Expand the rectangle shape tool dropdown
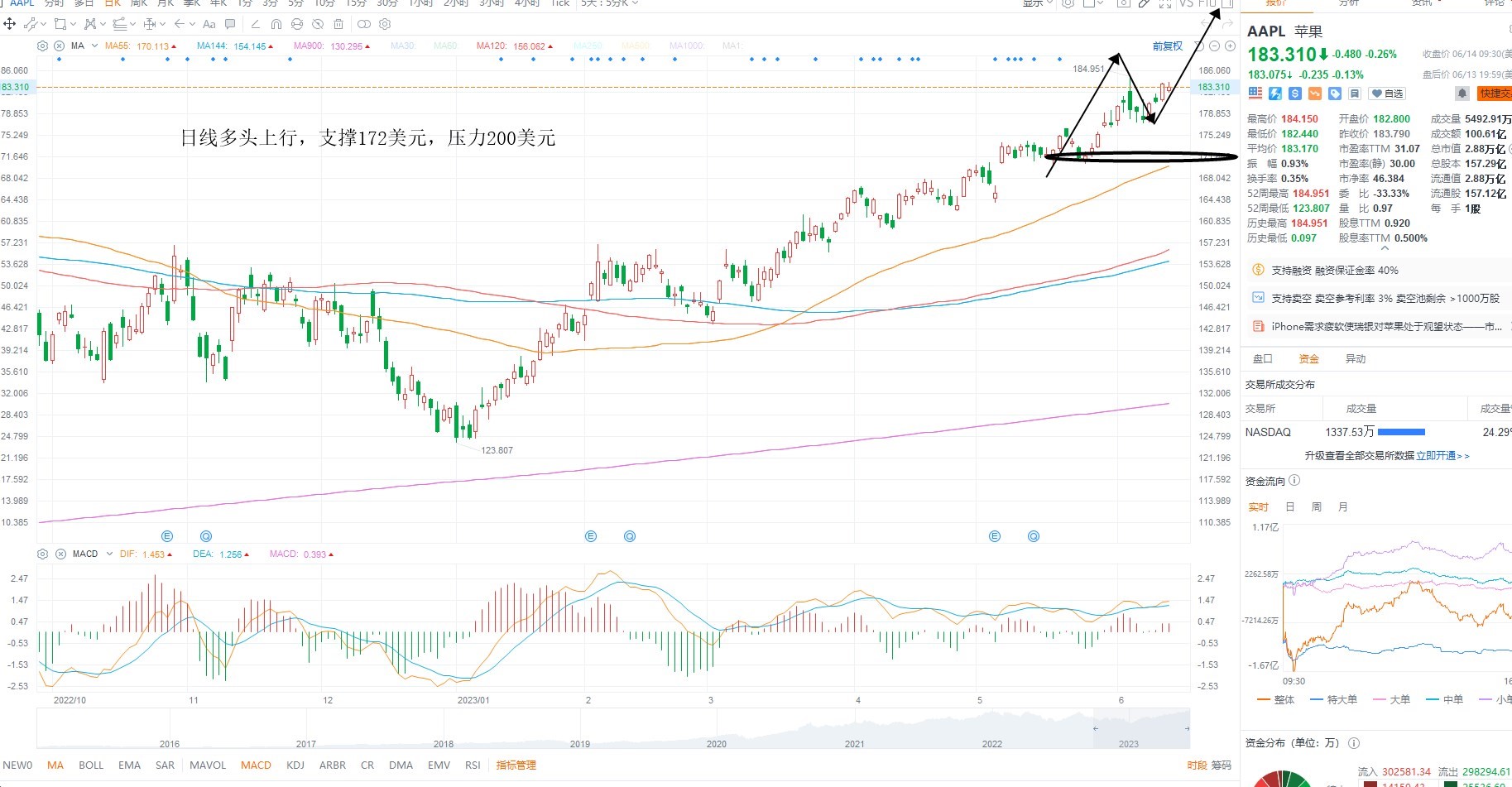This screenshot has width=1512, height=787. [x=73, y=24]
